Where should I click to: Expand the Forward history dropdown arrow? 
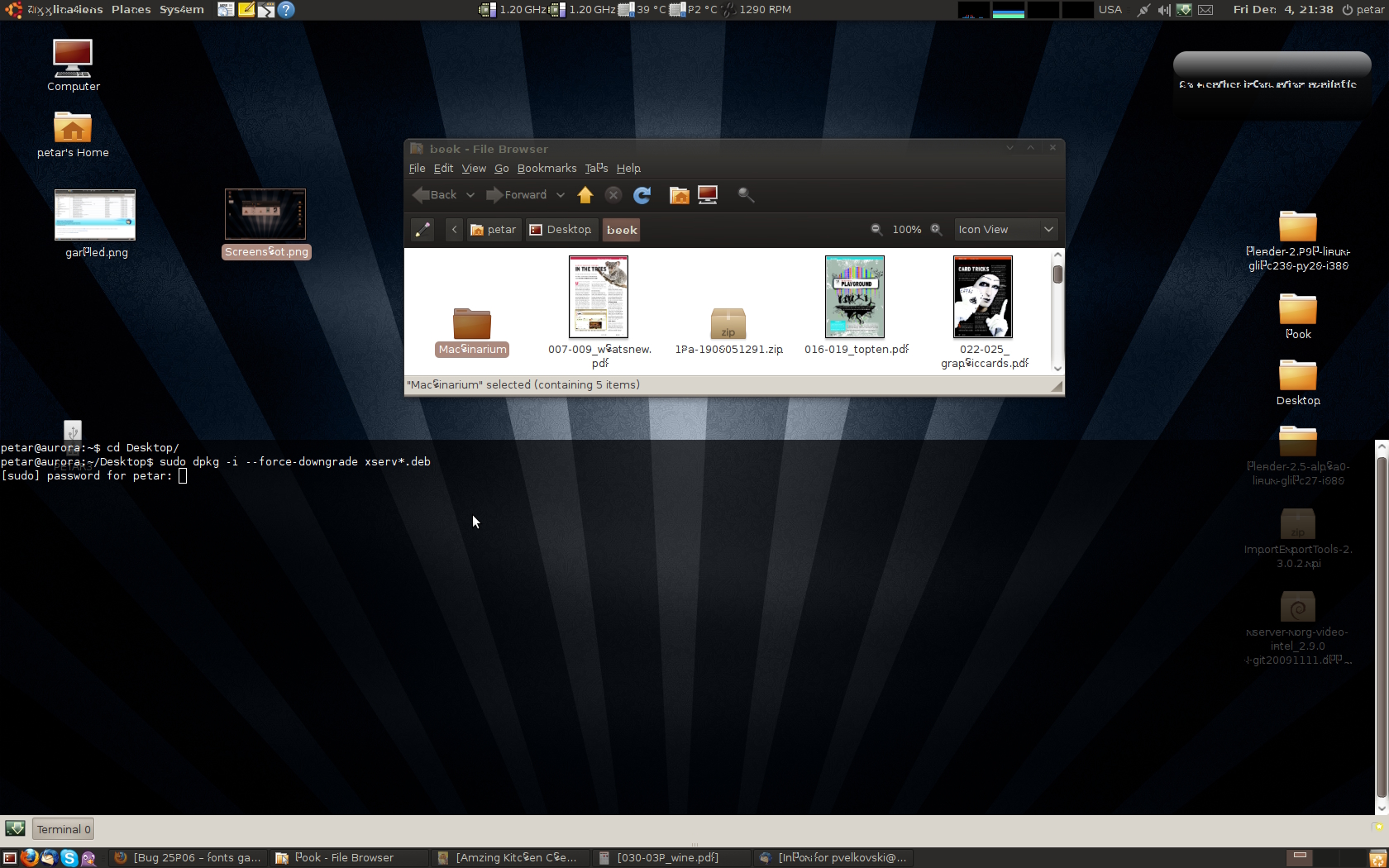561,195
